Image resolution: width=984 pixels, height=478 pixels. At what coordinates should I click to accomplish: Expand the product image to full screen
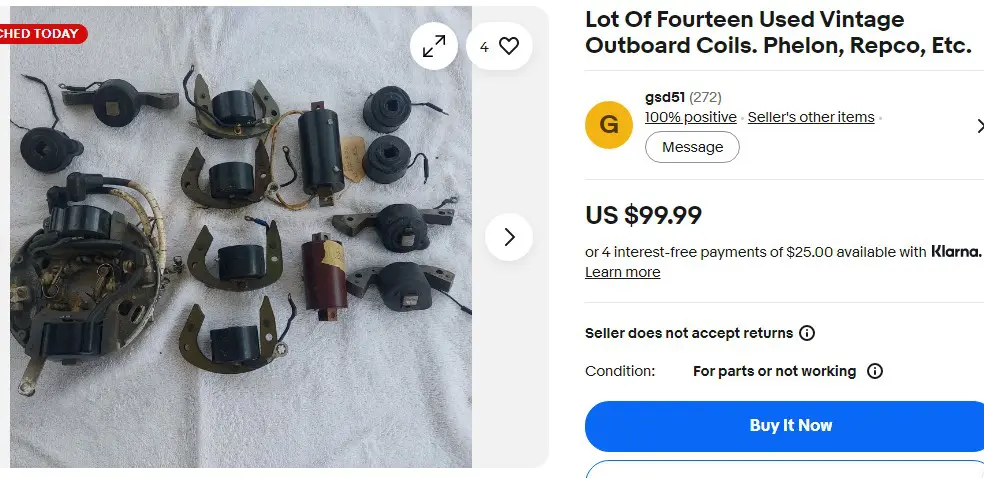(x=434, y=46)
